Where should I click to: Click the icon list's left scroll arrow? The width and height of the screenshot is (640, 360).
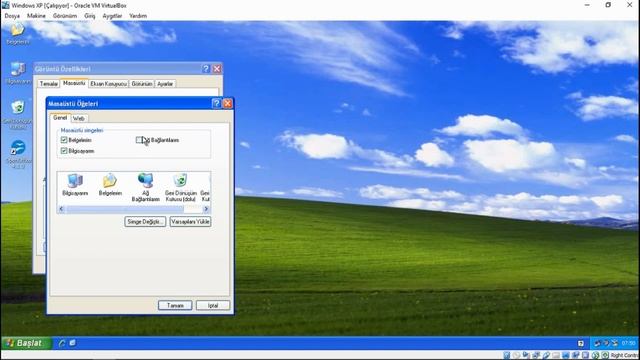click(61, 209)
